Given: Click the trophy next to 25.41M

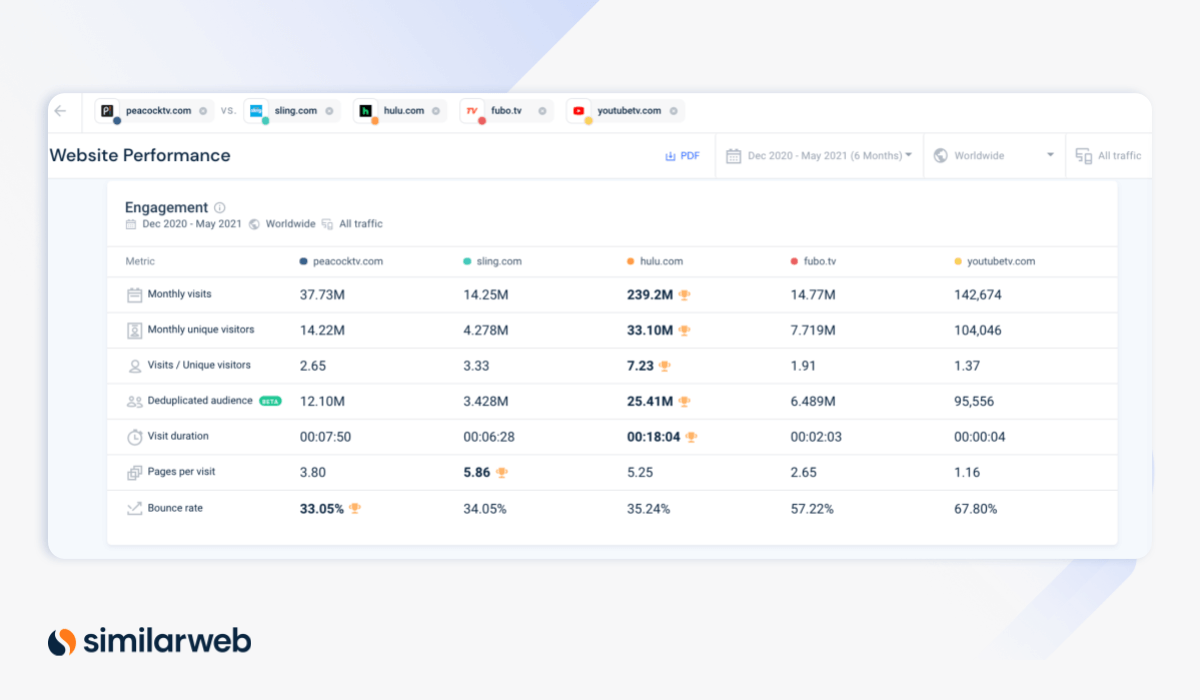Looking at the screenshot, I should [684, 401].
